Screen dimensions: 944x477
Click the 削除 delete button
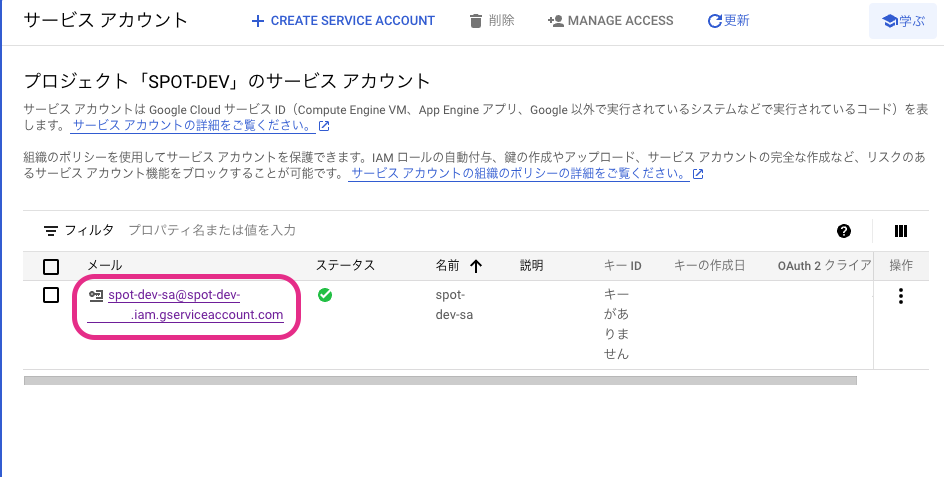[x=492, y=21]
